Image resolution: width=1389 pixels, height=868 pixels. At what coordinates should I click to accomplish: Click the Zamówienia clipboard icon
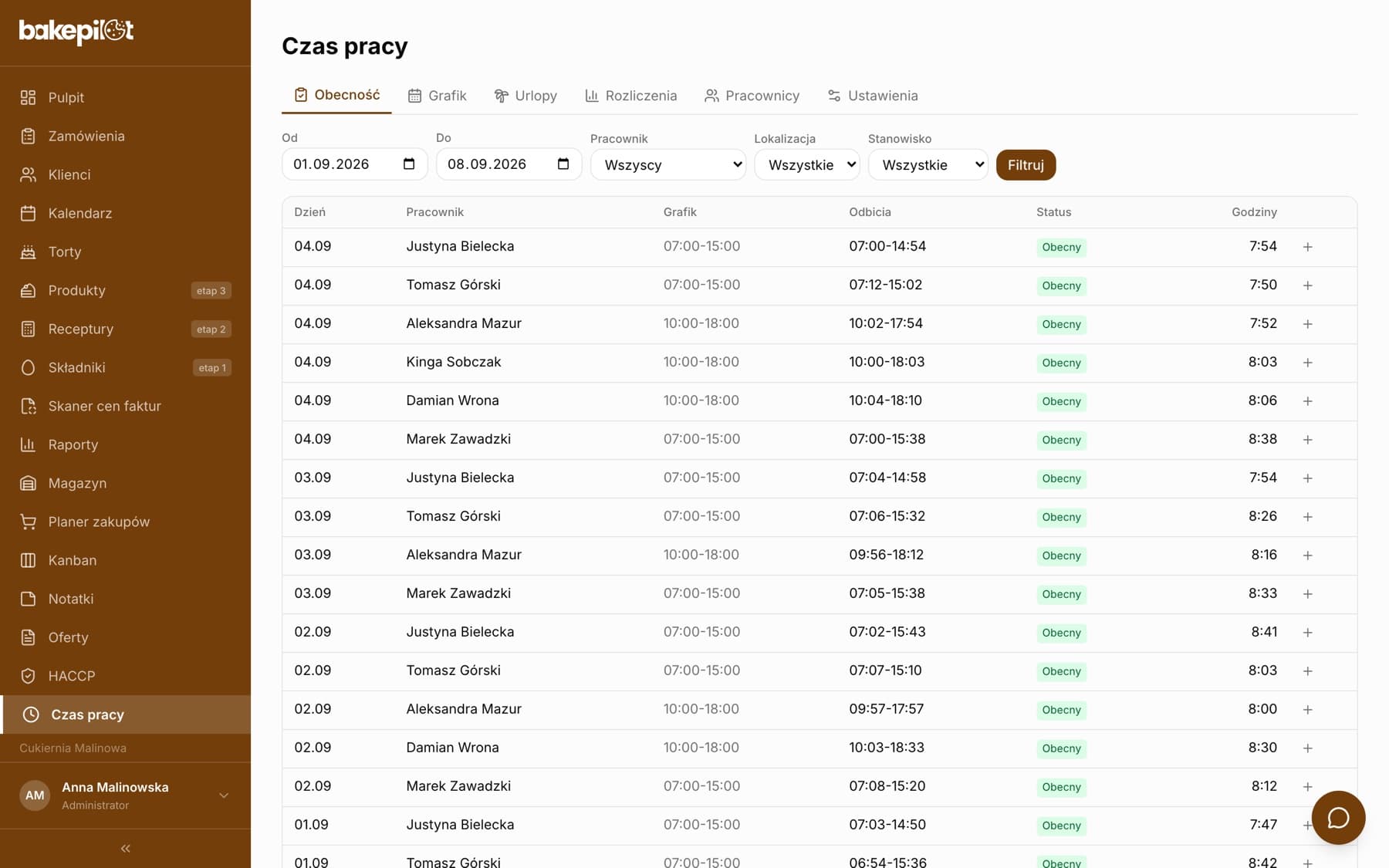[28, 136]
